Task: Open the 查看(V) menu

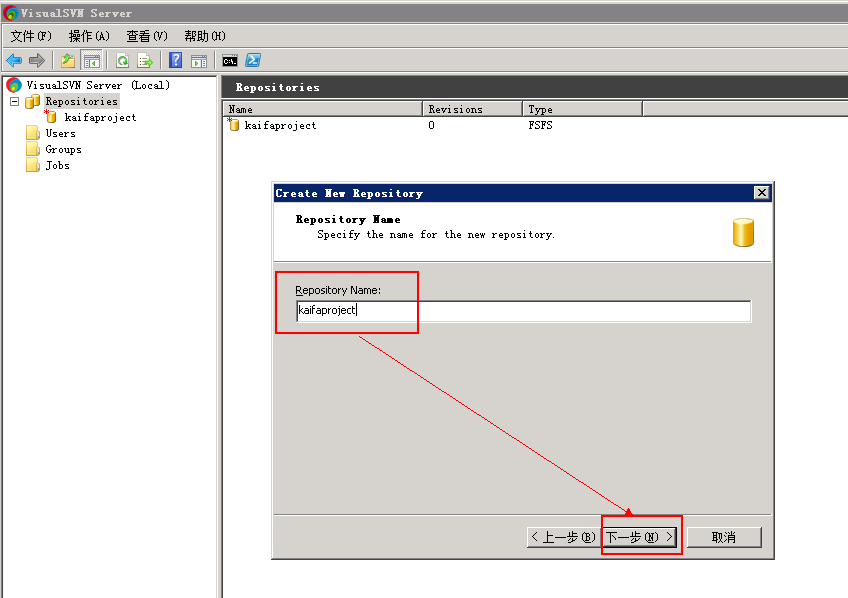Action: coord(147,36)
